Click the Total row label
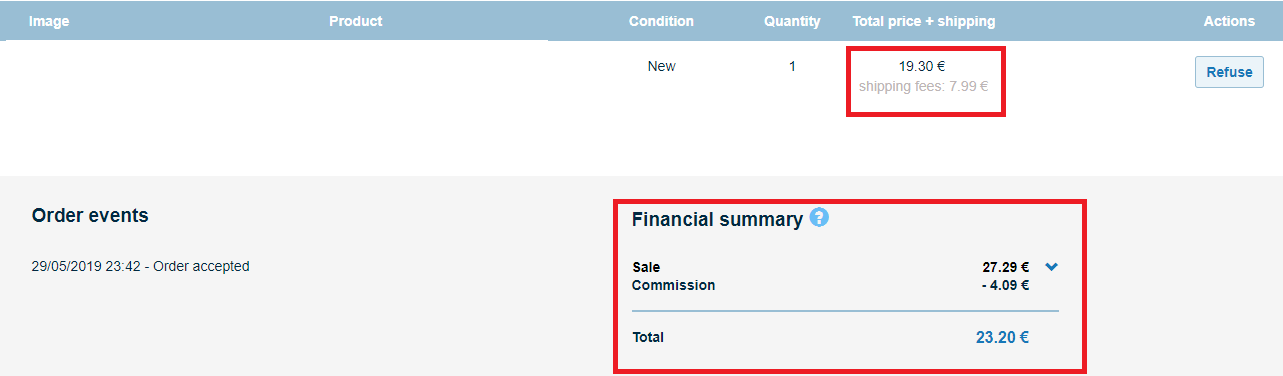 click(x=648, y=337)
